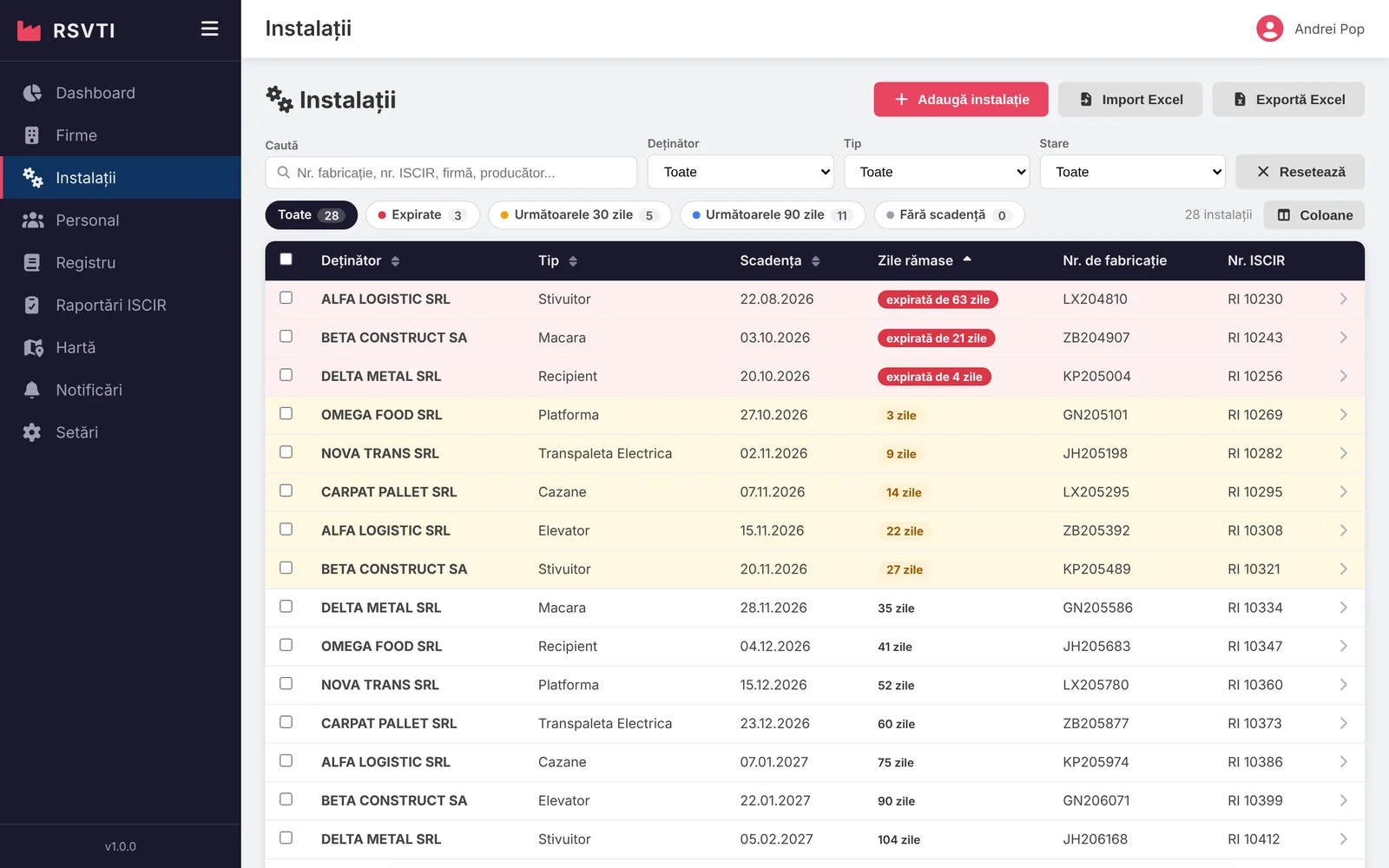Image resolution: width=1389 pixels, height=868 pixels.
Task: Click the Nr. ISCIR column header
Action: [x=1256, y=260]
